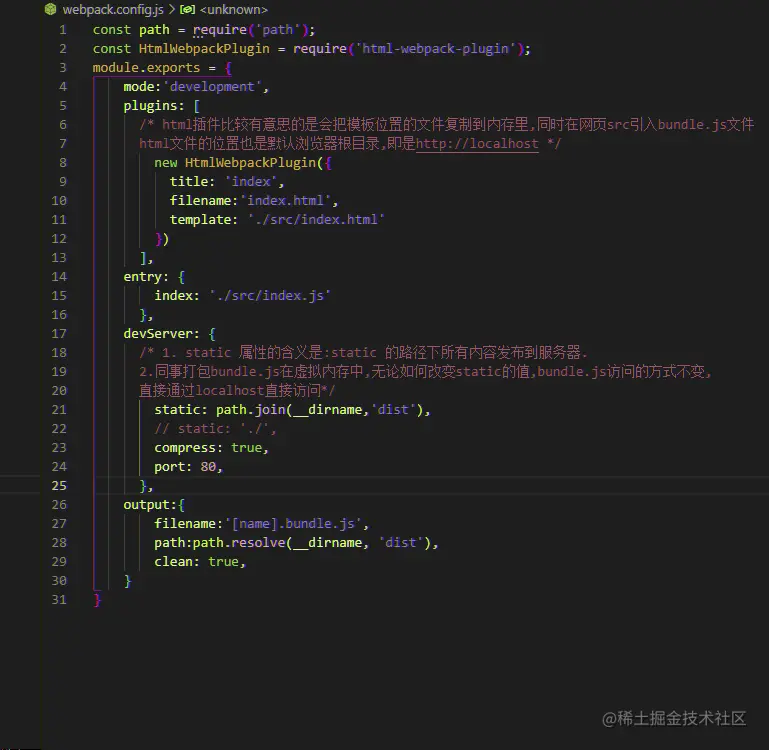Click filename:'index.html' on line 10
Viewport: 769px width, 750px height.
[253, 201]
